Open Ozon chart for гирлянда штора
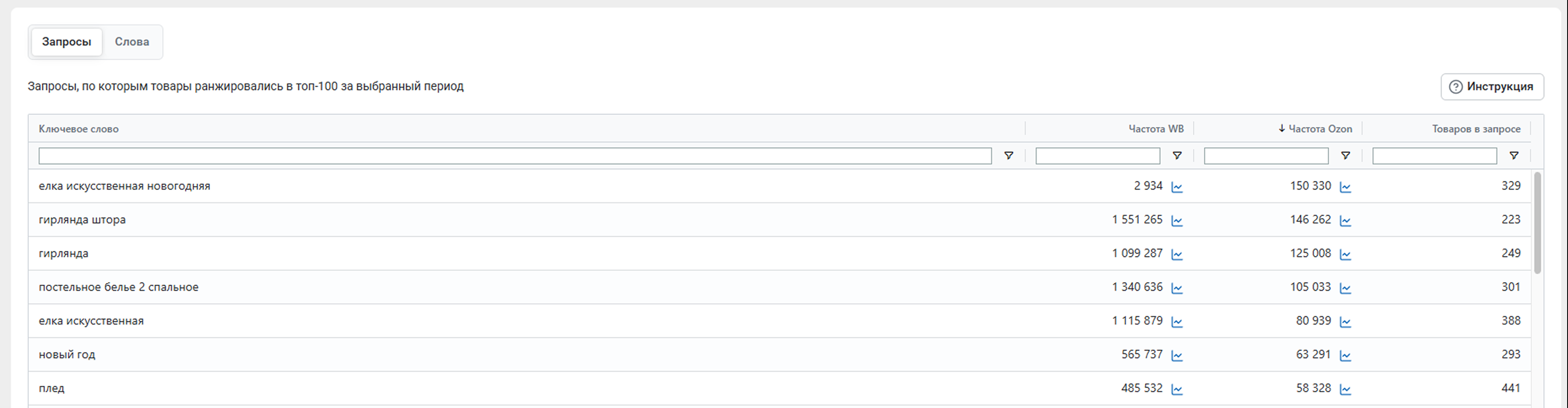 click(1345, 220)
